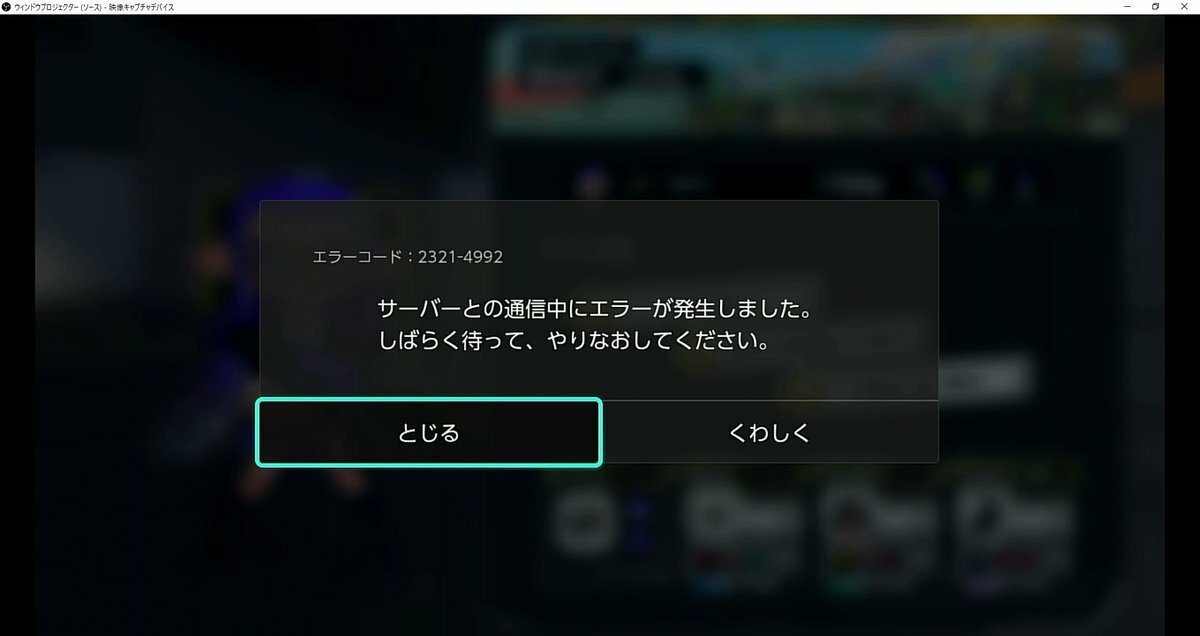This screenshot has width=1200, height=636.
Task: Minimize the window projector
Action: click(x=1128, y=7)
